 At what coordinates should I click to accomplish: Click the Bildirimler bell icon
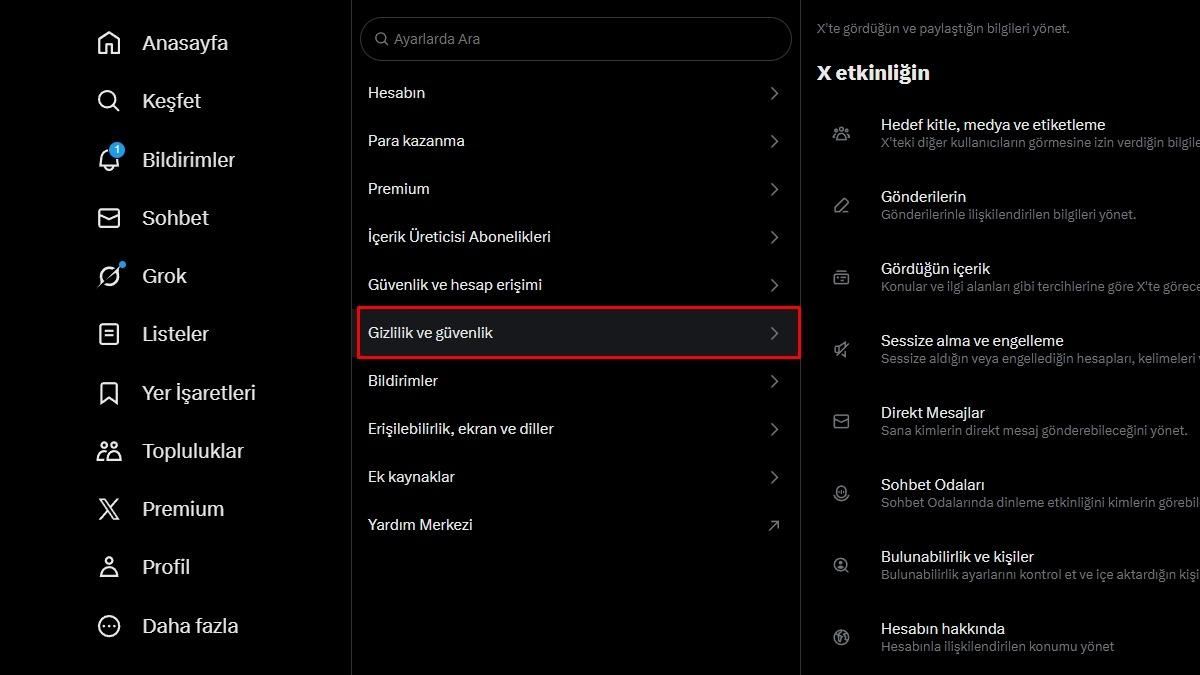(x=109, y=160)
